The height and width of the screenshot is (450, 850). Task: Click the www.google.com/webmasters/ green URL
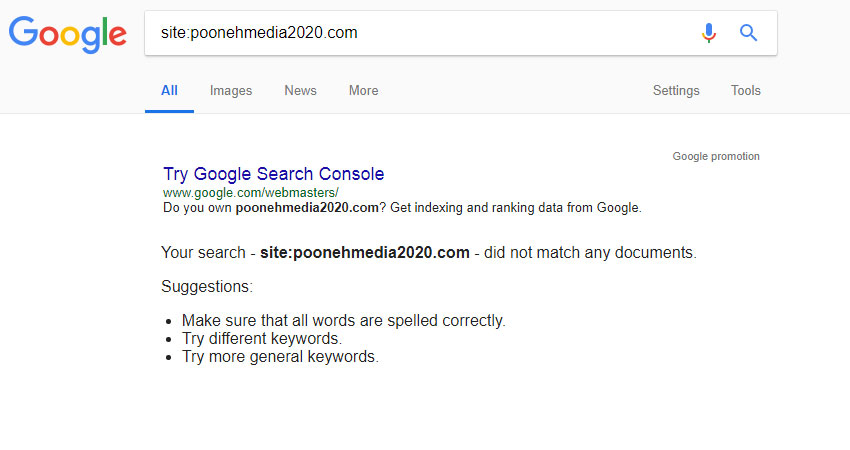(251, 192)
